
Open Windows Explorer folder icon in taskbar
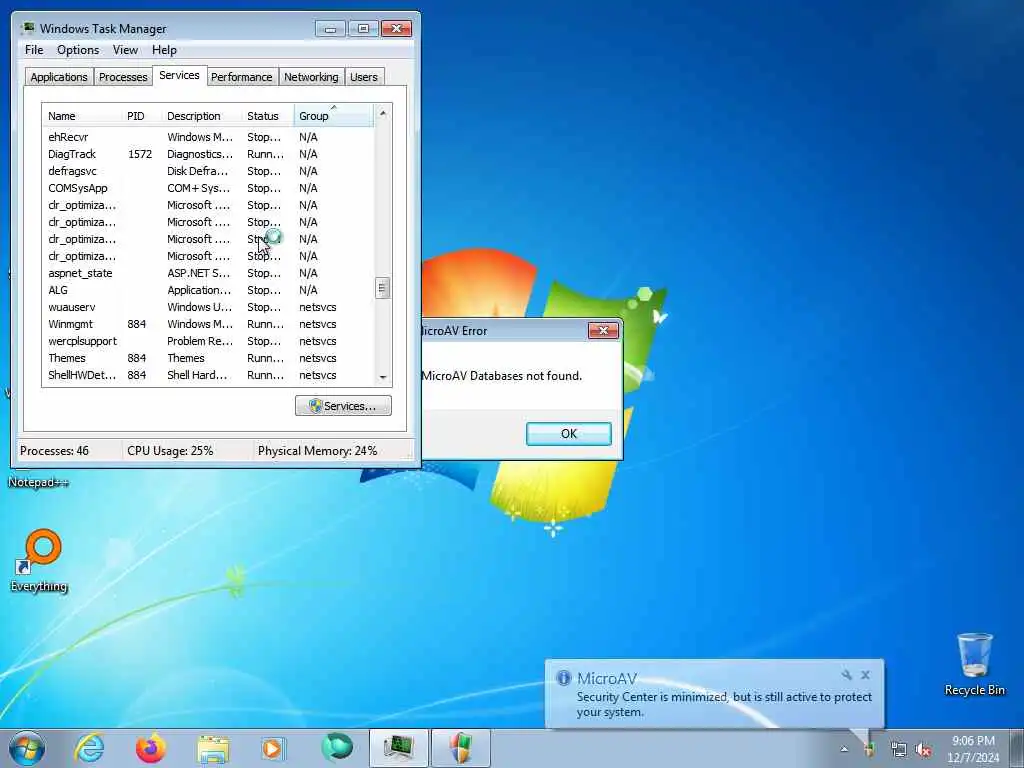pos(213,749)
